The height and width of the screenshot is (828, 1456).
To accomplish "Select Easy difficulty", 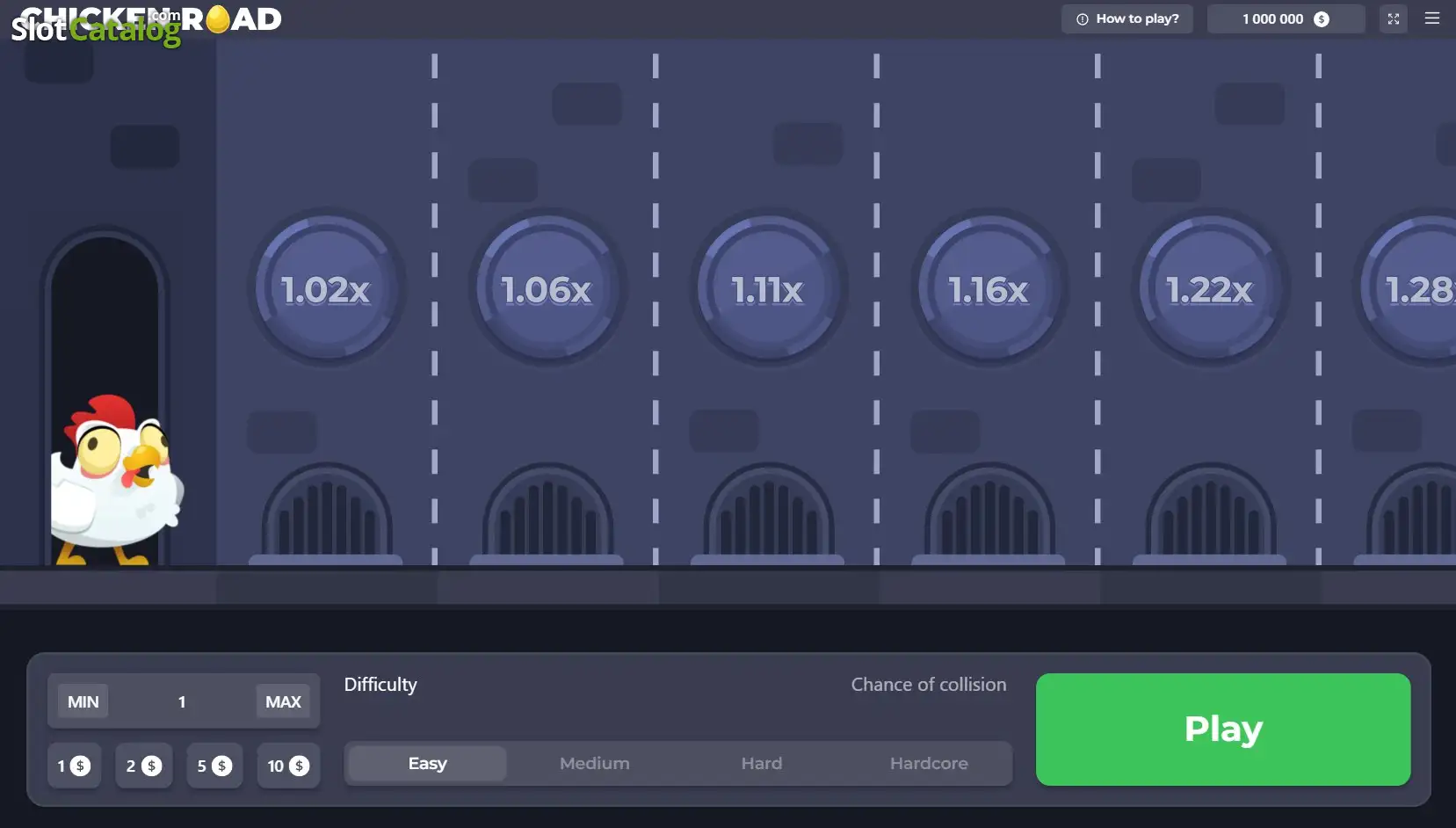I will click(x=427, y=764).
